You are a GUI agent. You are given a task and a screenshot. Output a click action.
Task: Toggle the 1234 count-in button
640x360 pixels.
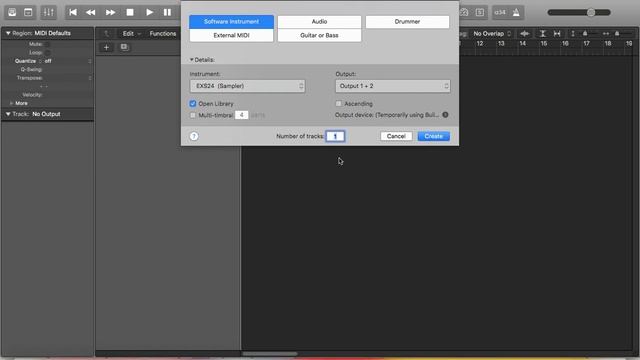point(500,12)
